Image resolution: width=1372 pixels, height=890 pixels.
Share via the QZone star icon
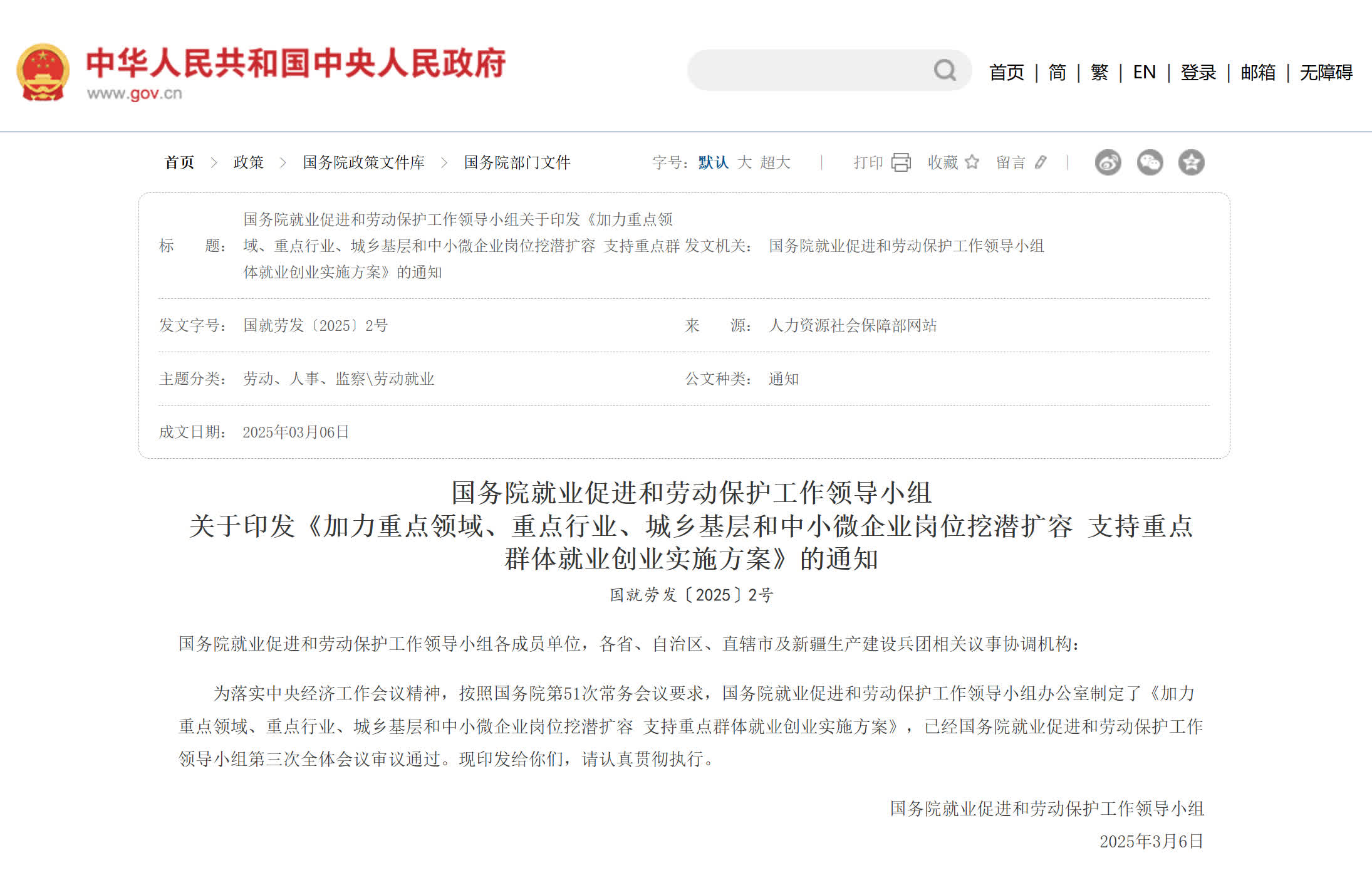[x=1191, y=163]
